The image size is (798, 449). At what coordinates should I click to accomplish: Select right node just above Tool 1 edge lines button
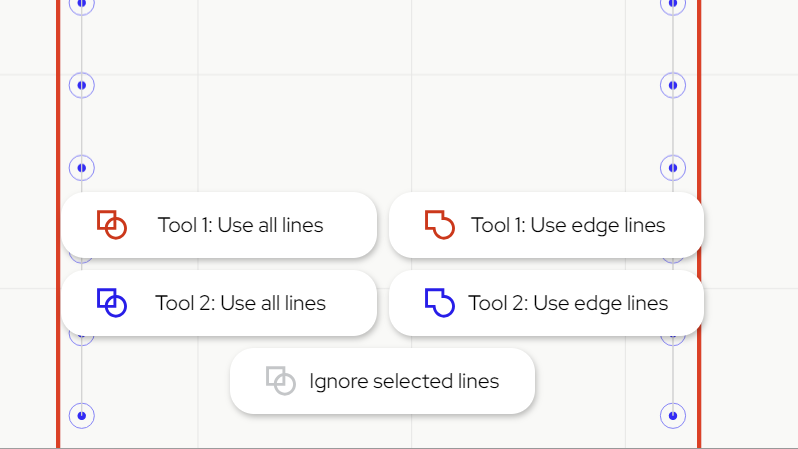click(673, 168)
